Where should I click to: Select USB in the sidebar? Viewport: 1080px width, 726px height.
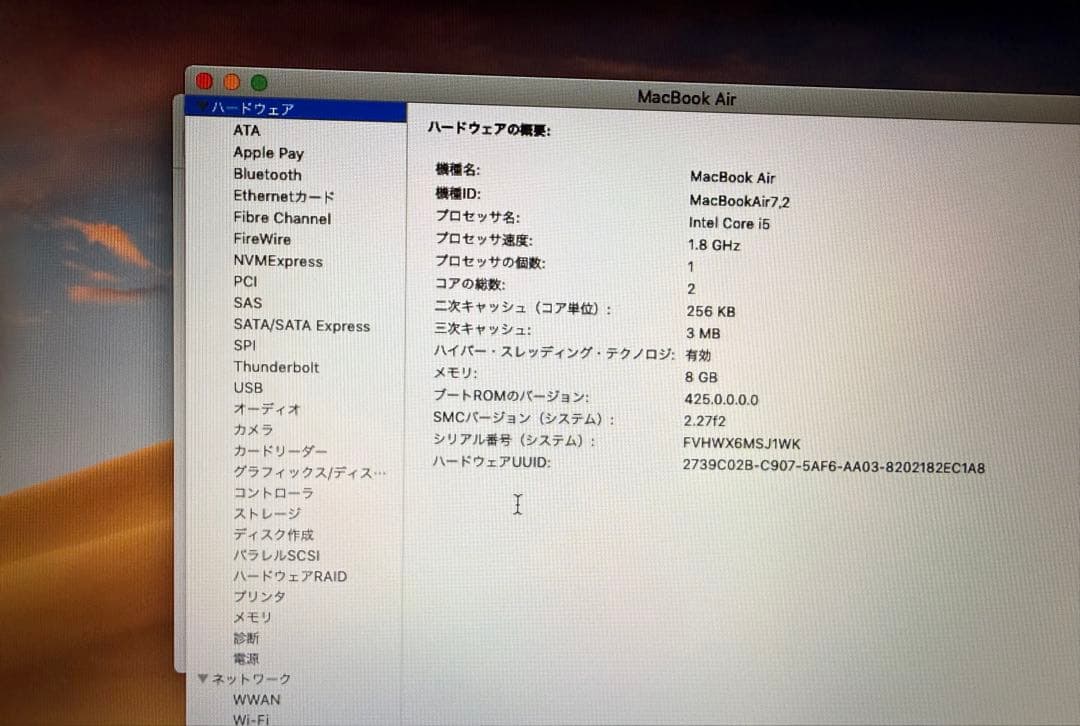(248, 387)
